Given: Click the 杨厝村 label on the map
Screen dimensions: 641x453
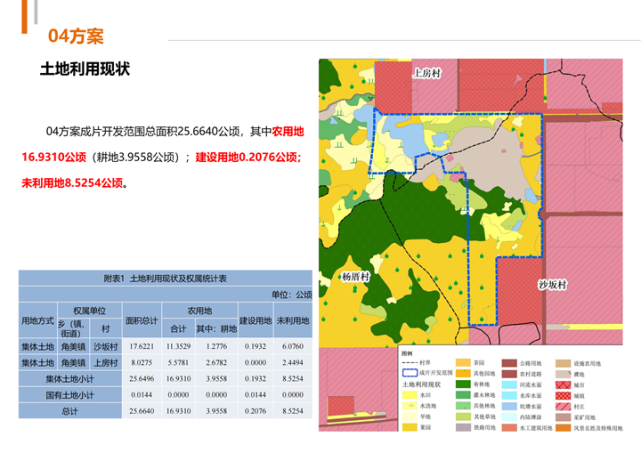Looking at the screenshot, I should pos(356,277).
